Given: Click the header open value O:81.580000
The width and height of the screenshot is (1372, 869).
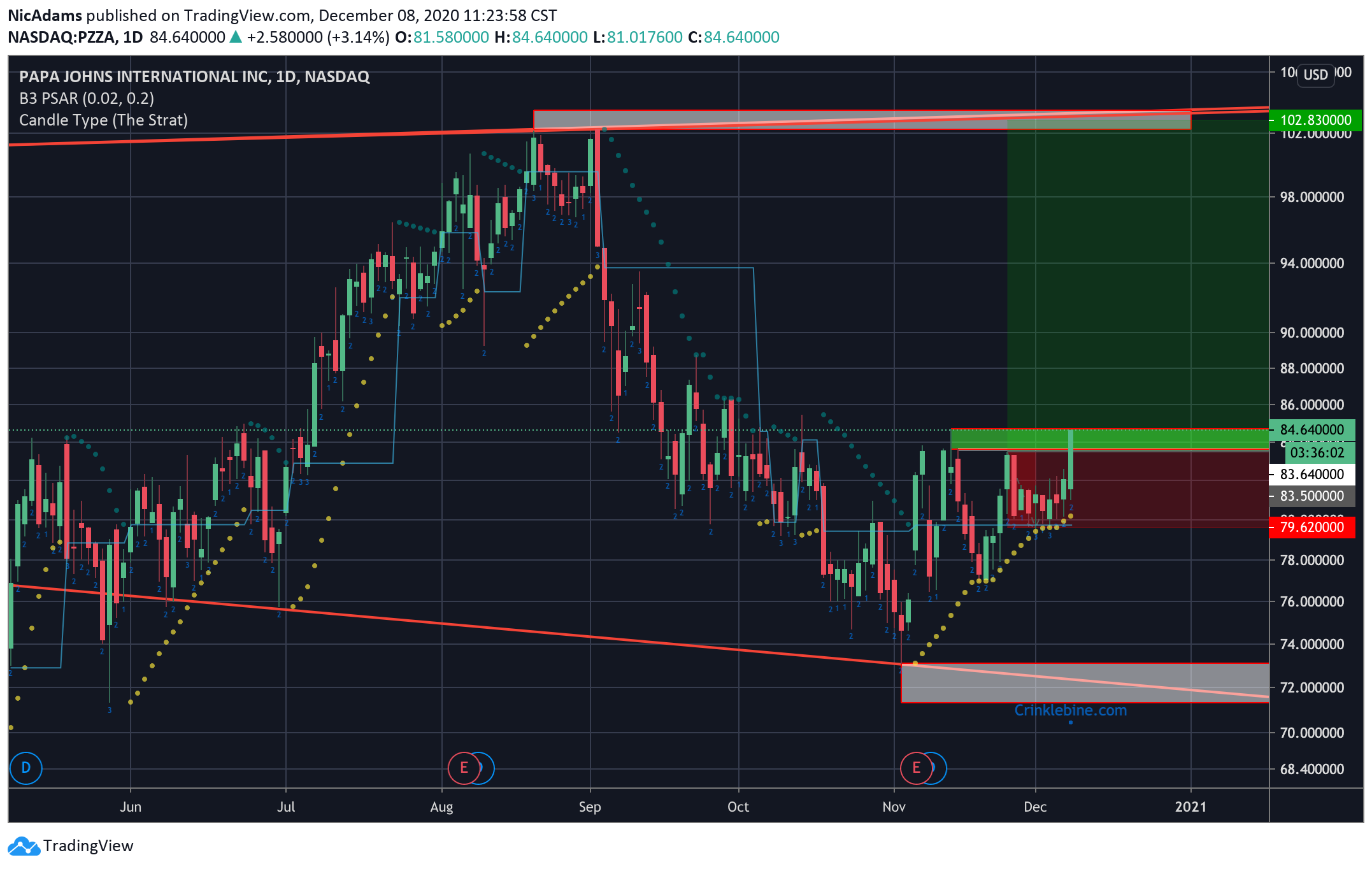Looking at the screenshot, I should [x=442, y=38].
